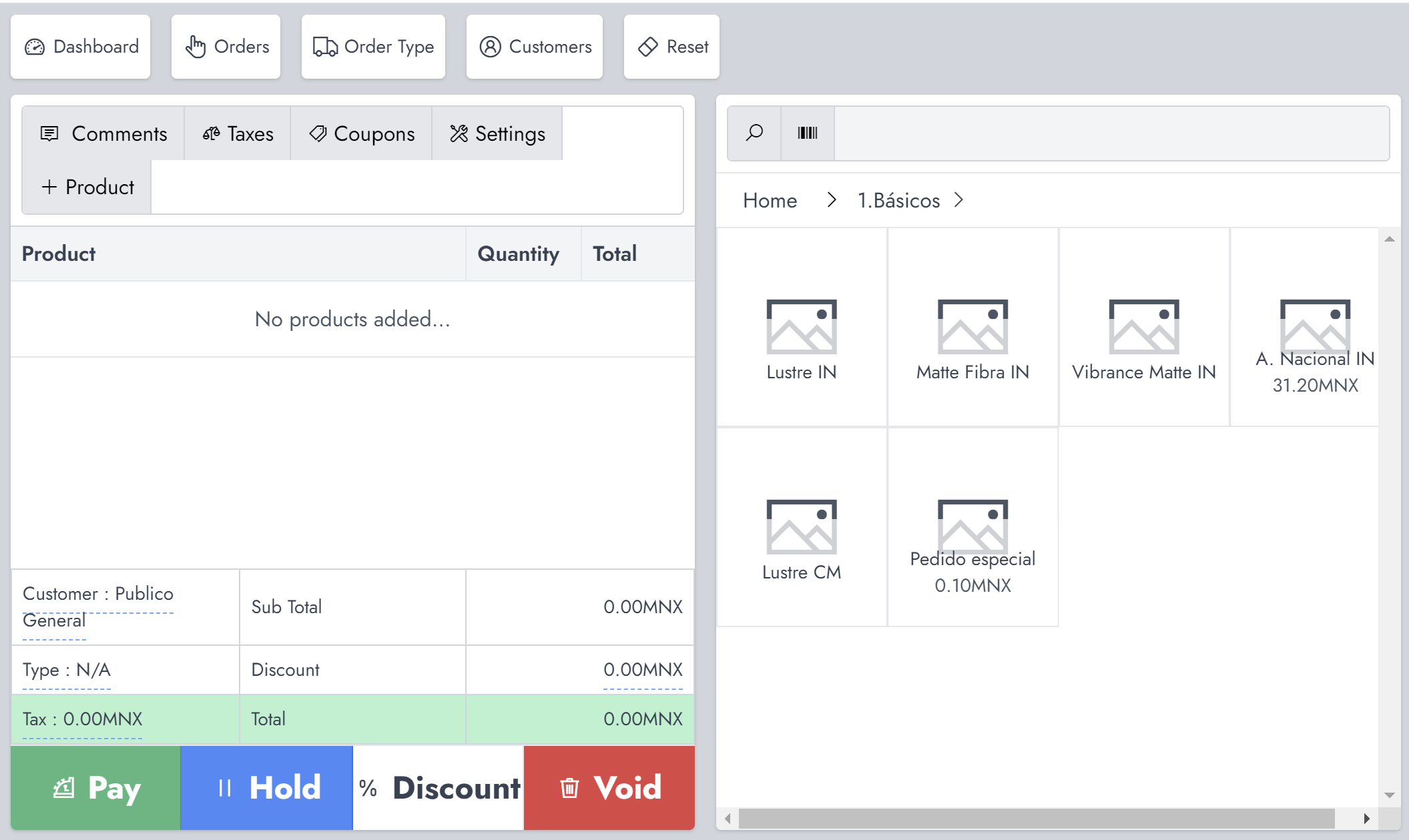Open cart Settings
The width and height of the screenshot is (1409, 840).
(x=497, y=133)
